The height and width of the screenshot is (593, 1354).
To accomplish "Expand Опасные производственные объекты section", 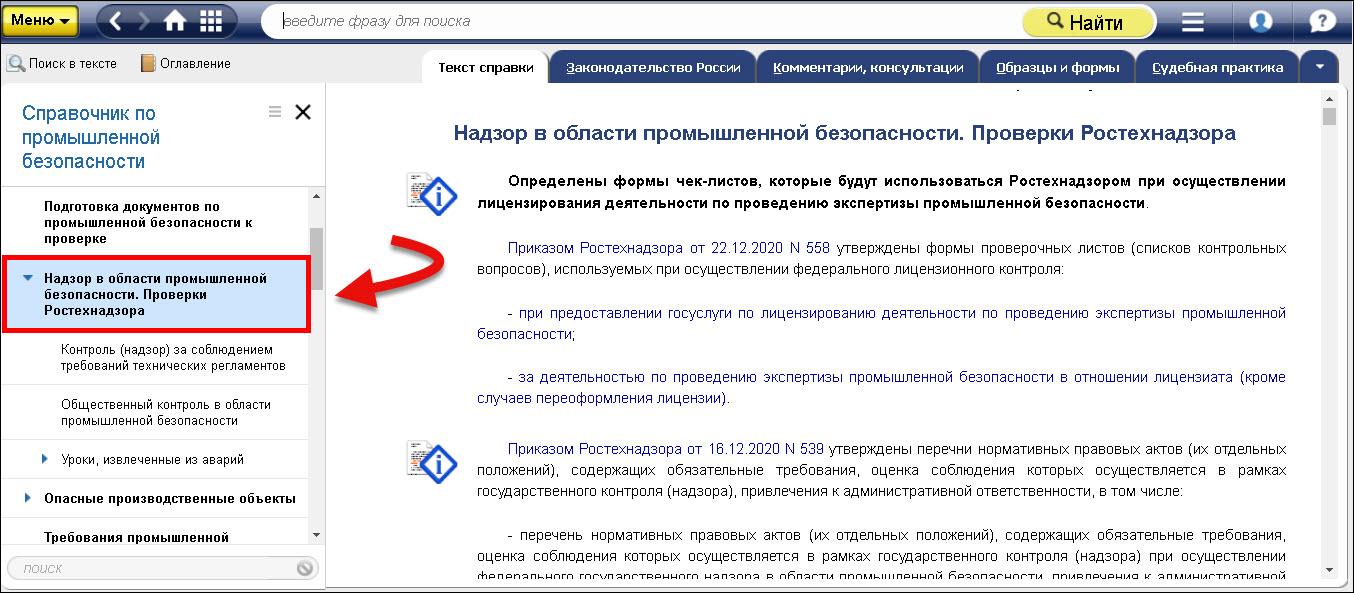I will pyautogui.click(x=27, y=497).
